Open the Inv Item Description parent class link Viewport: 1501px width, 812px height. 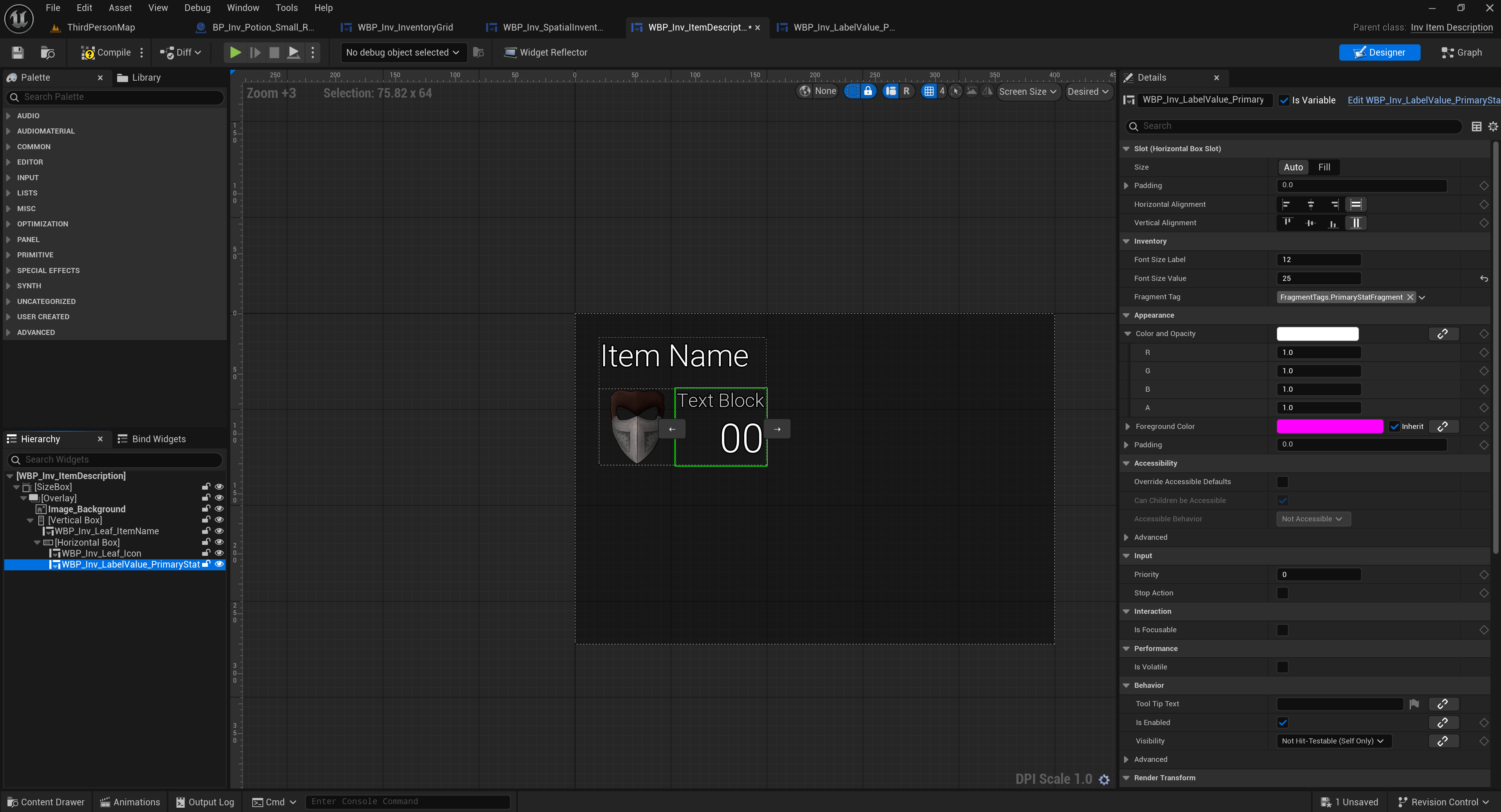pos(1452,27)
